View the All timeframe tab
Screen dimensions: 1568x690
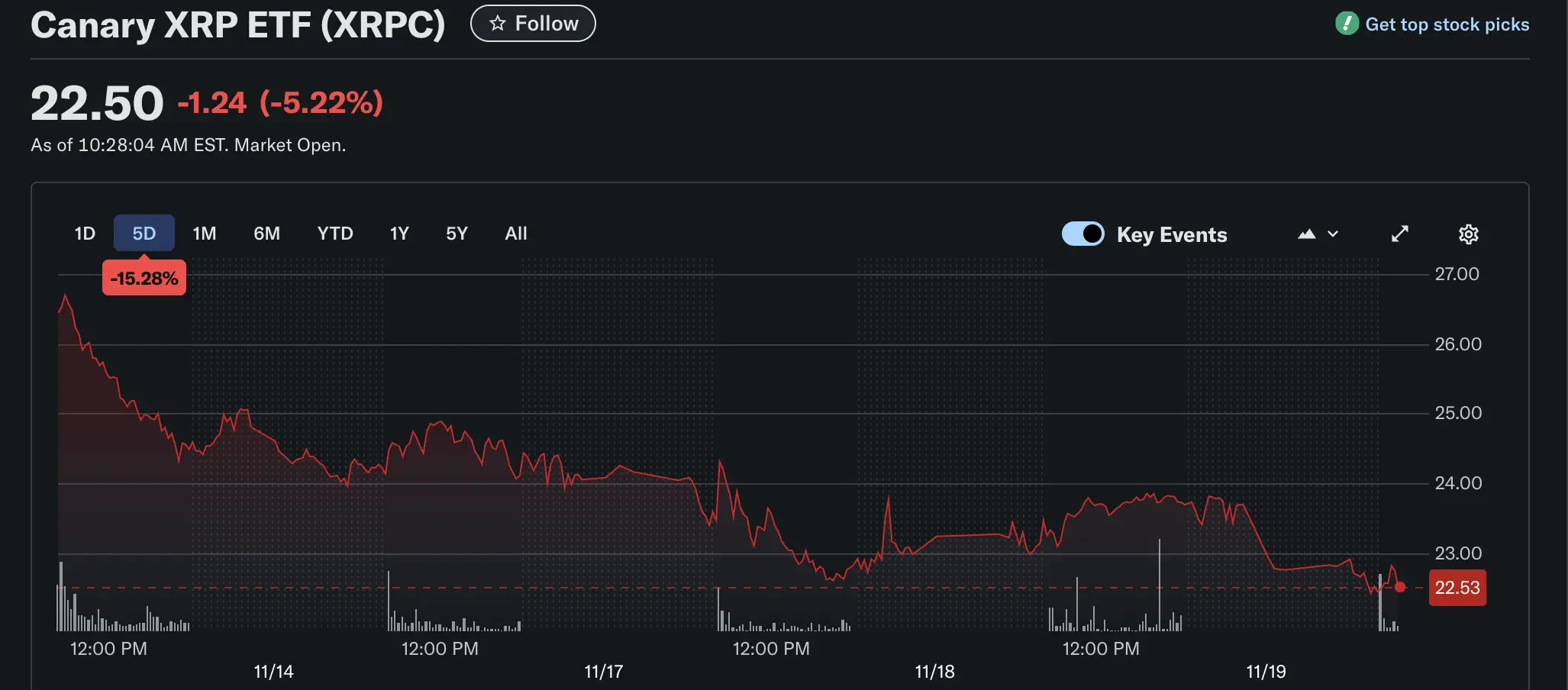pyautogui.click(x=515, y=234)
